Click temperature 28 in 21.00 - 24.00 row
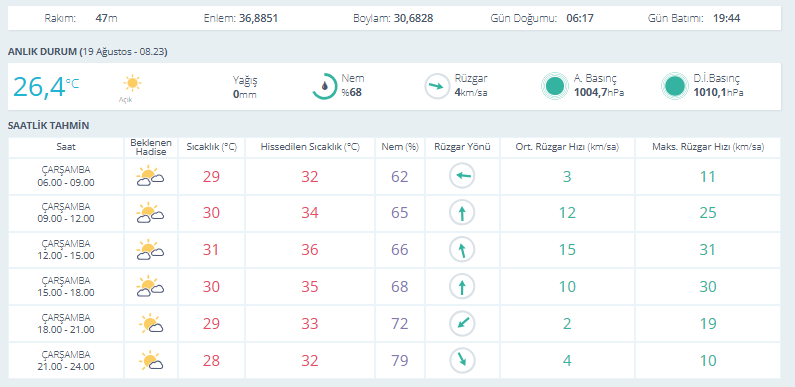The width and height of the screenshot is (795, 387). click(x=211, y=361)
